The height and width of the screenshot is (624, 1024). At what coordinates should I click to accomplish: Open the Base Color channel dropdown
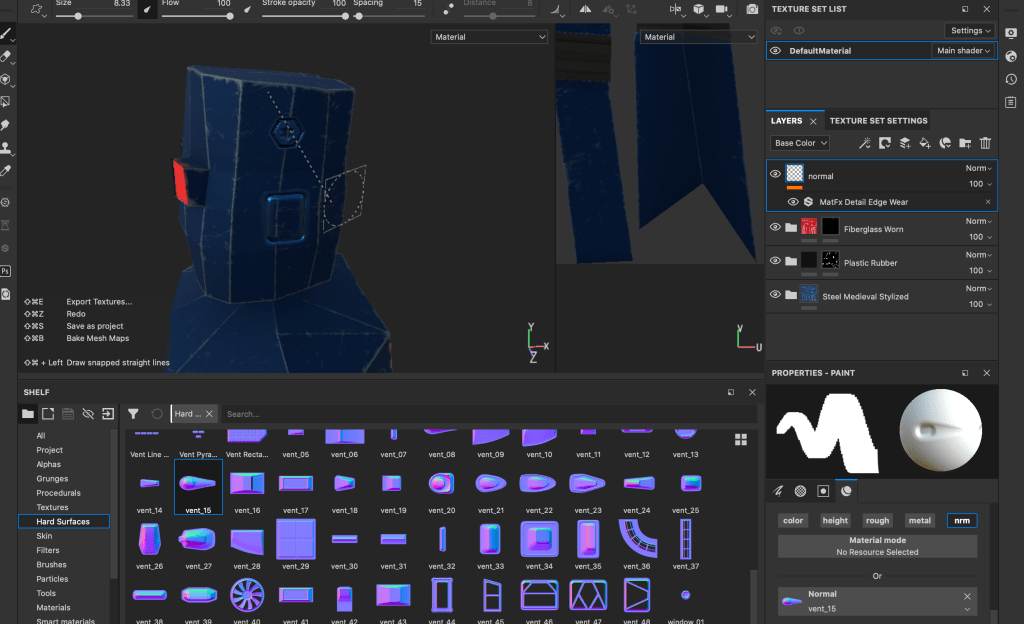pos(801,143)
